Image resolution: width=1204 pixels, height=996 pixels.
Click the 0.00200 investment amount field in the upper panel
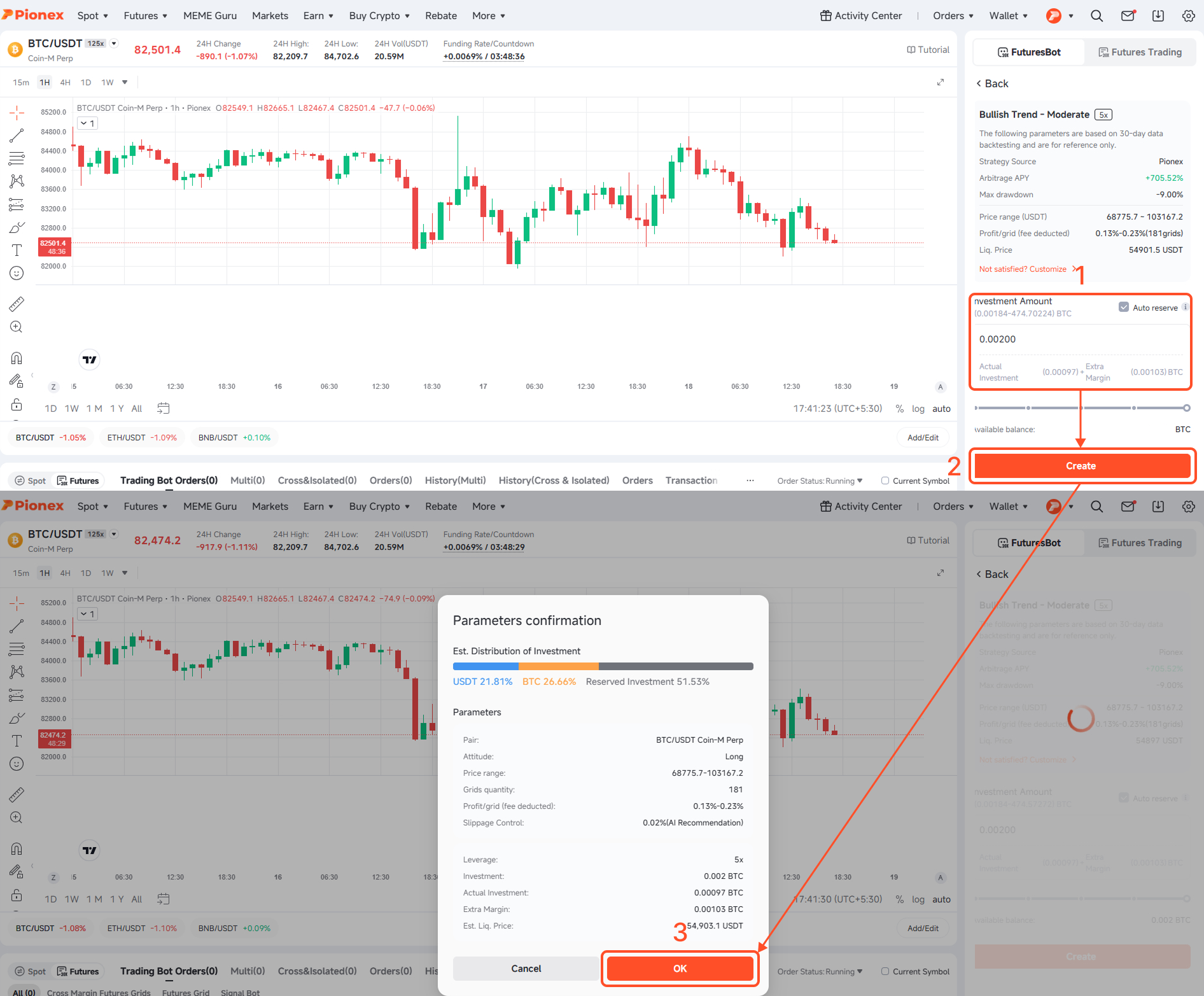pos(1081,339)
